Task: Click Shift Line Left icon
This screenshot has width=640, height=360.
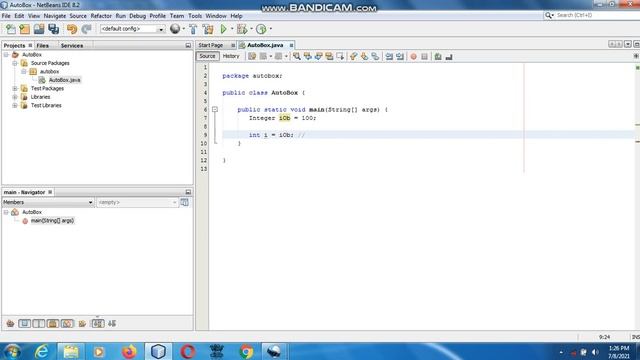Action: pos(389,56)
